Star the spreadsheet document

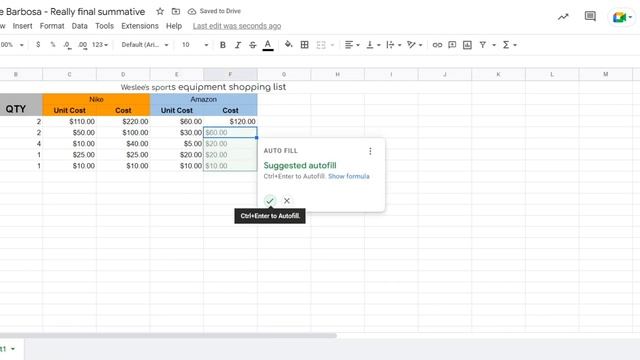coord(160,11)
